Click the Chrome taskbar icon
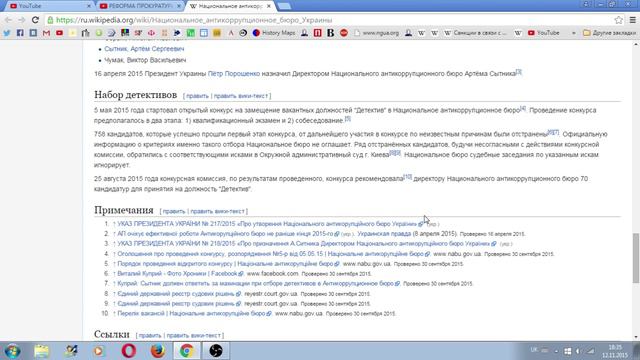The height and width of the screenshot is (360, 640). click(x=187, y=351)
